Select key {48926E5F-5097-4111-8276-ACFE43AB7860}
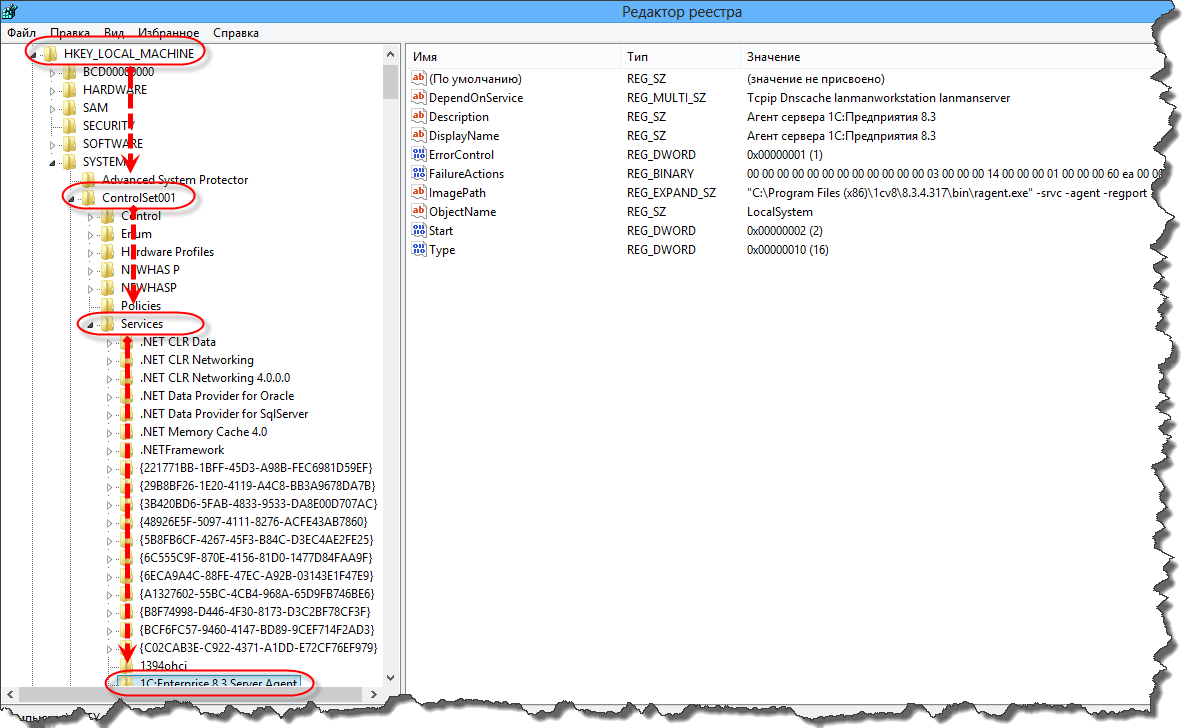This screenshot has height=728, width=1182. [x=254, y=522]
